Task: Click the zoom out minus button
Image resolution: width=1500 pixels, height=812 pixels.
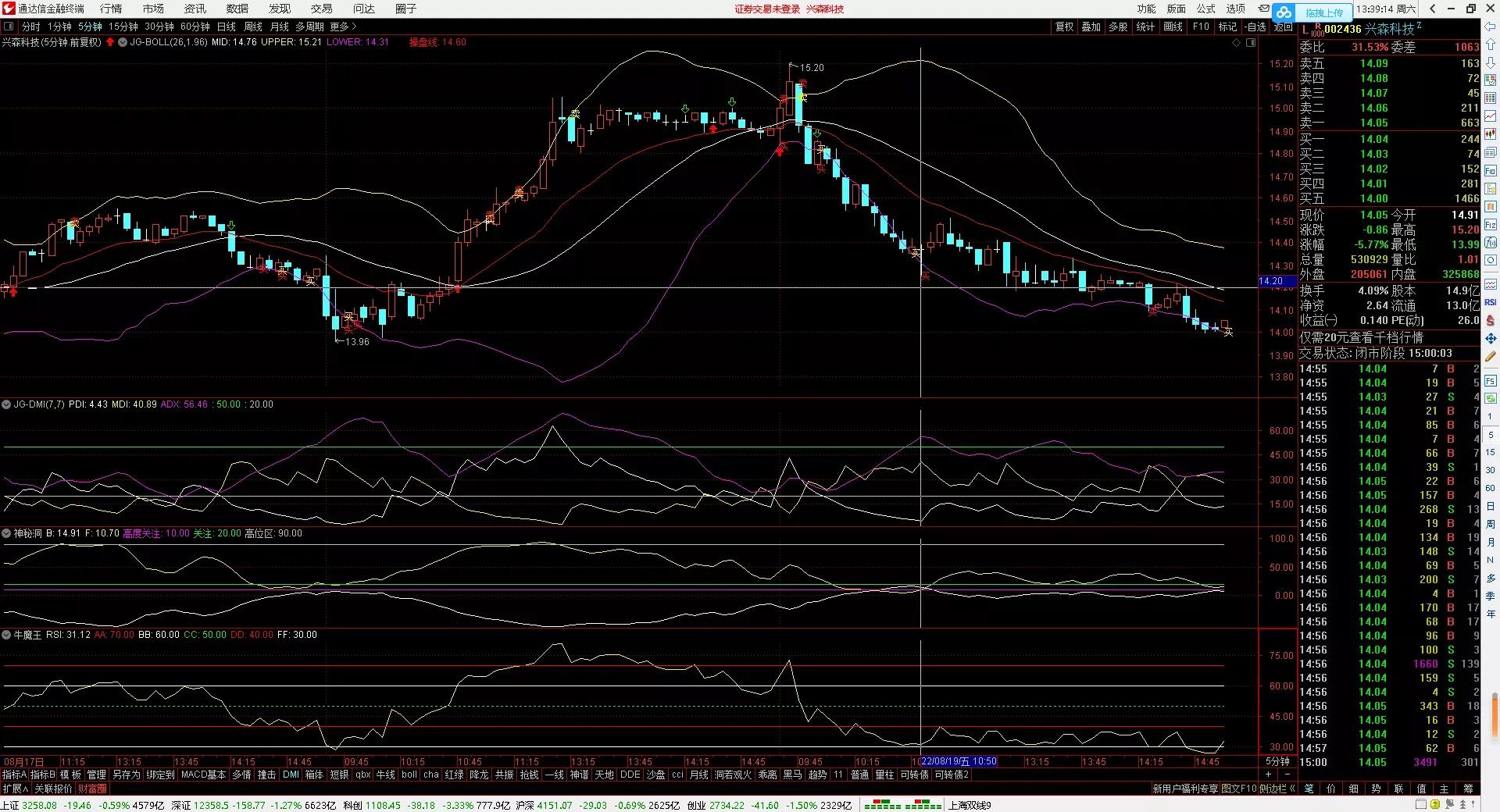Action: pyautogui.click(x=1287, y=775)
